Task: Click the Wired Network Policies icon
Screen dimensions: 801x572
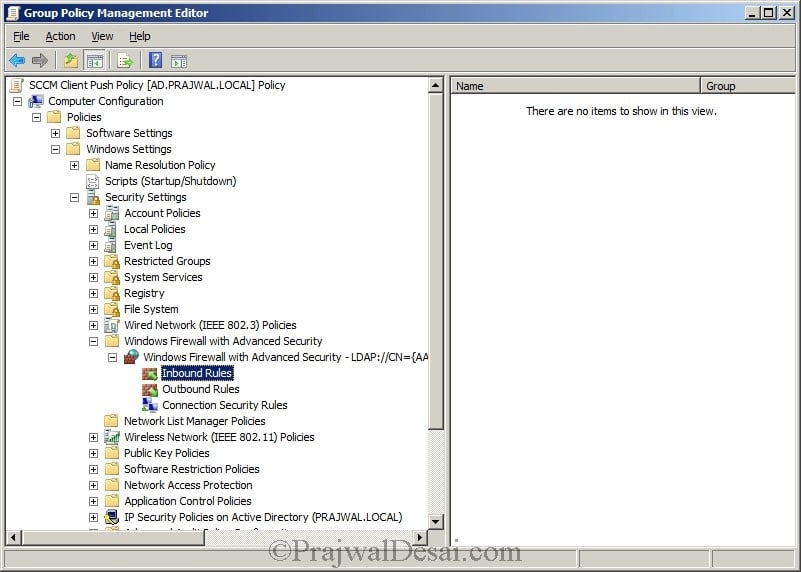Action: [111, 325]
